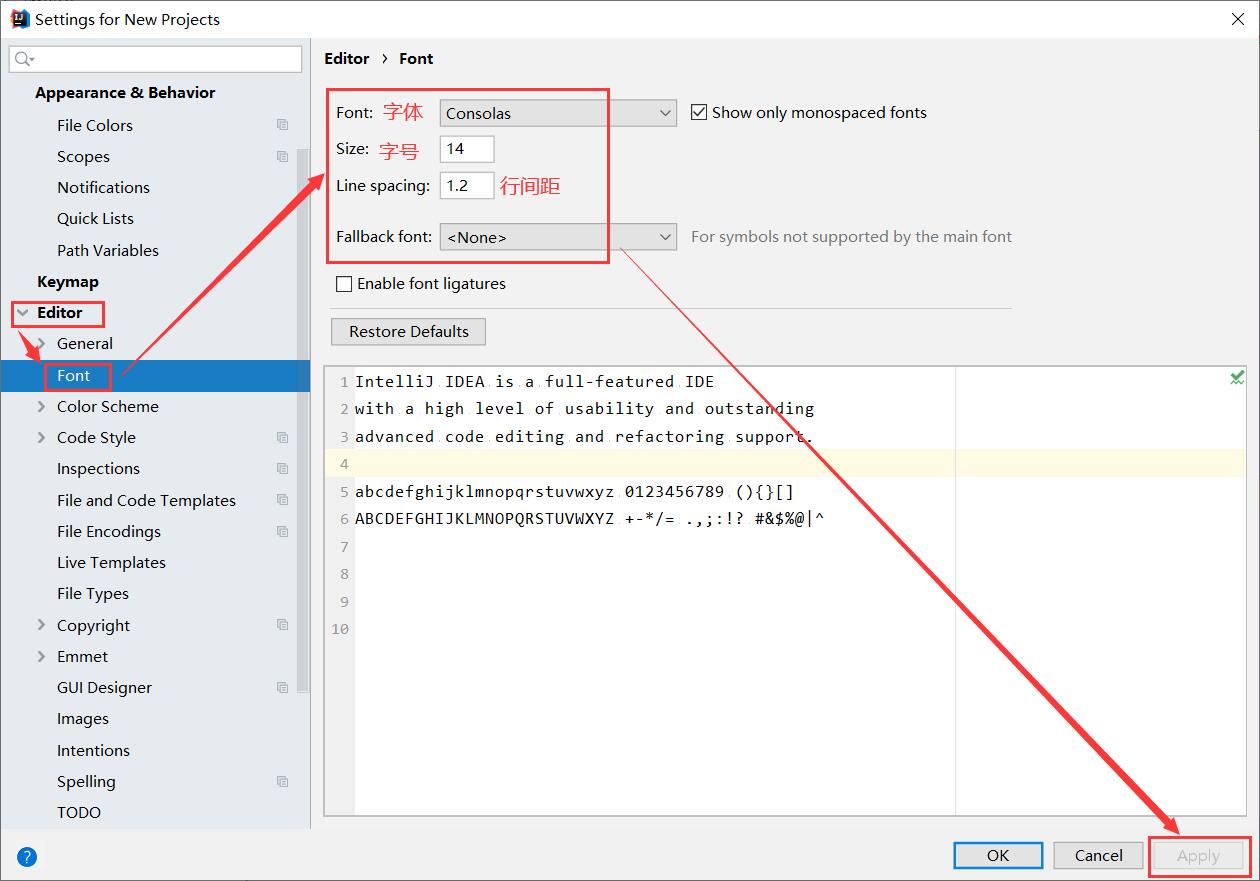Open Inspections settings page
The width and height of the screenshot is (1260, 881).
point(98,468)
